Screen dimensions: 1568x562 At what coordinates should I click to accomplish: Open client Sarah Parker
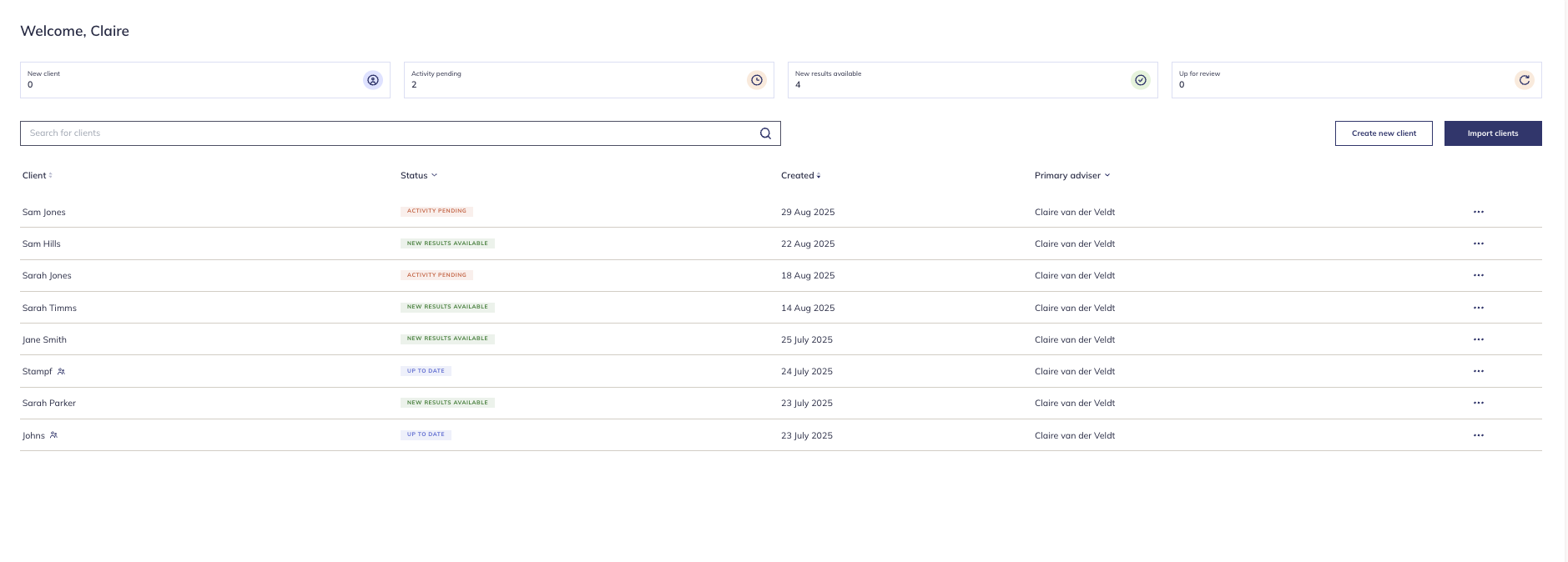pyautogui.click(x=49, y=403)
